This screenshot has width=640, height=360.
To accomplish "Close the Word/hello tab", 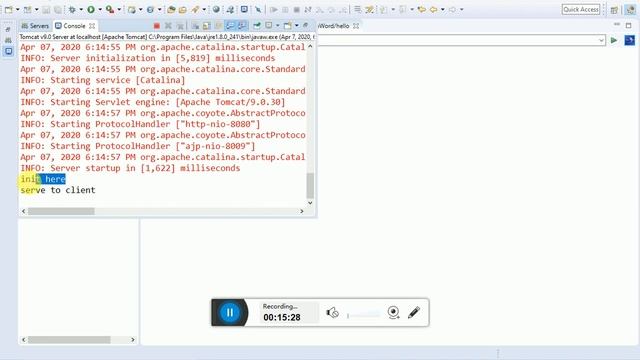I will click(x=356, y=26).
